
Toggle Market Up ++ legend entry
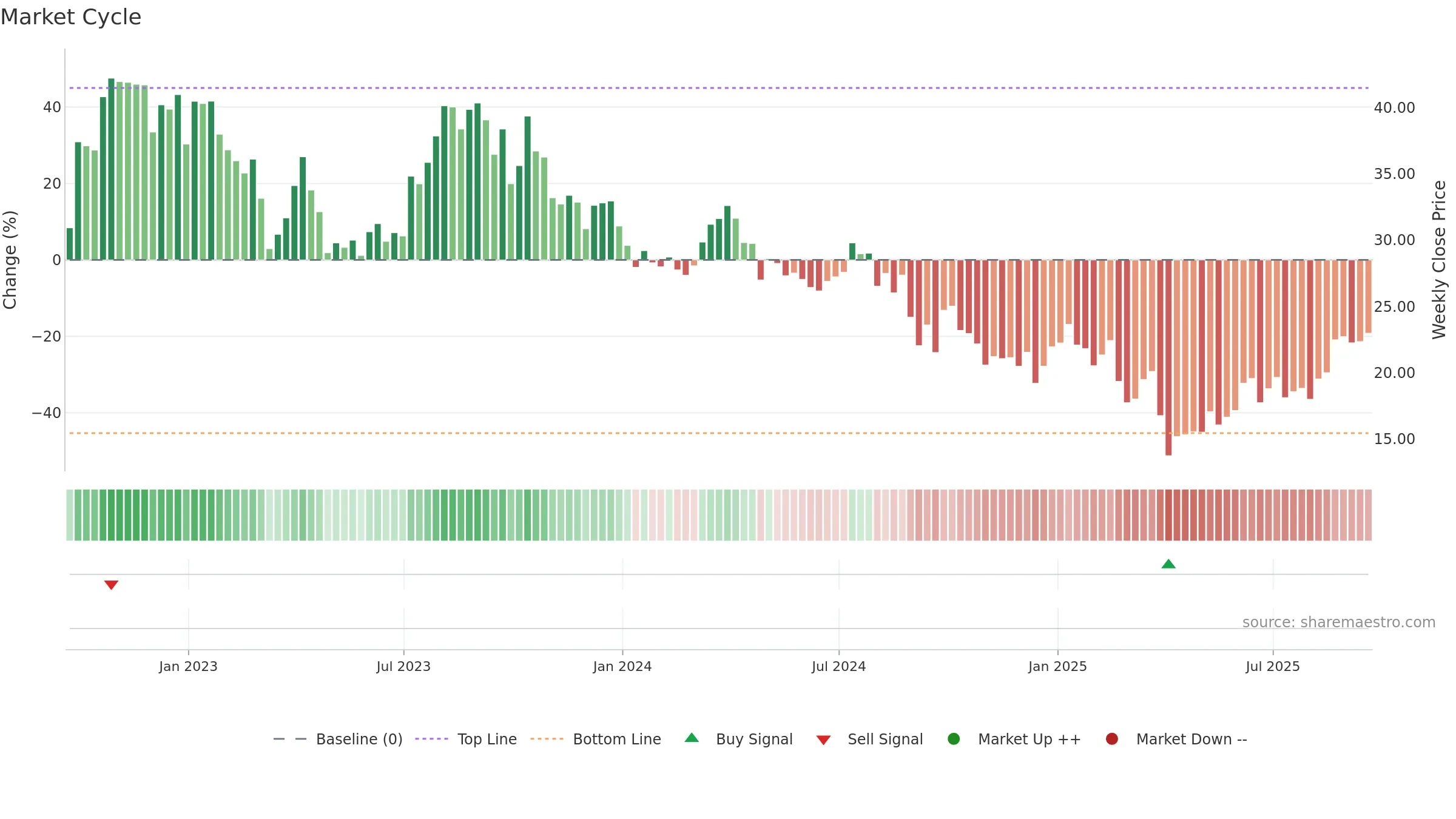[x=1014, y=739]
